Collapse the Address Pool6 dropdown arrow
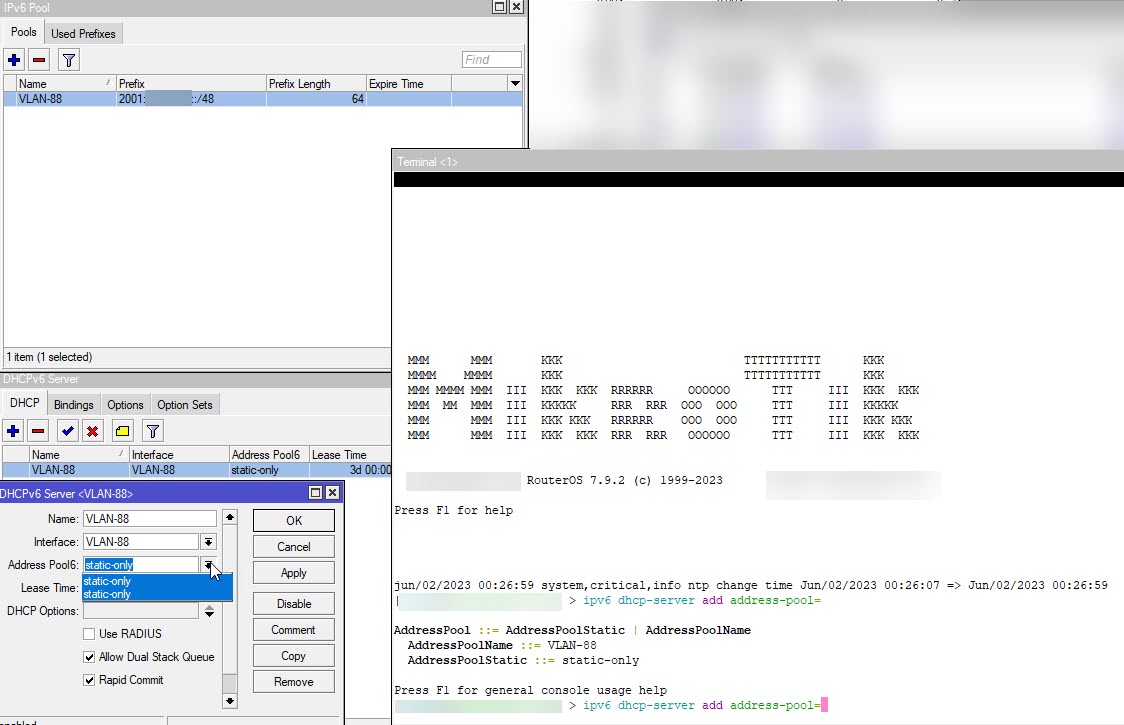This screenshot has height=725, width=1124. [209, 565]
